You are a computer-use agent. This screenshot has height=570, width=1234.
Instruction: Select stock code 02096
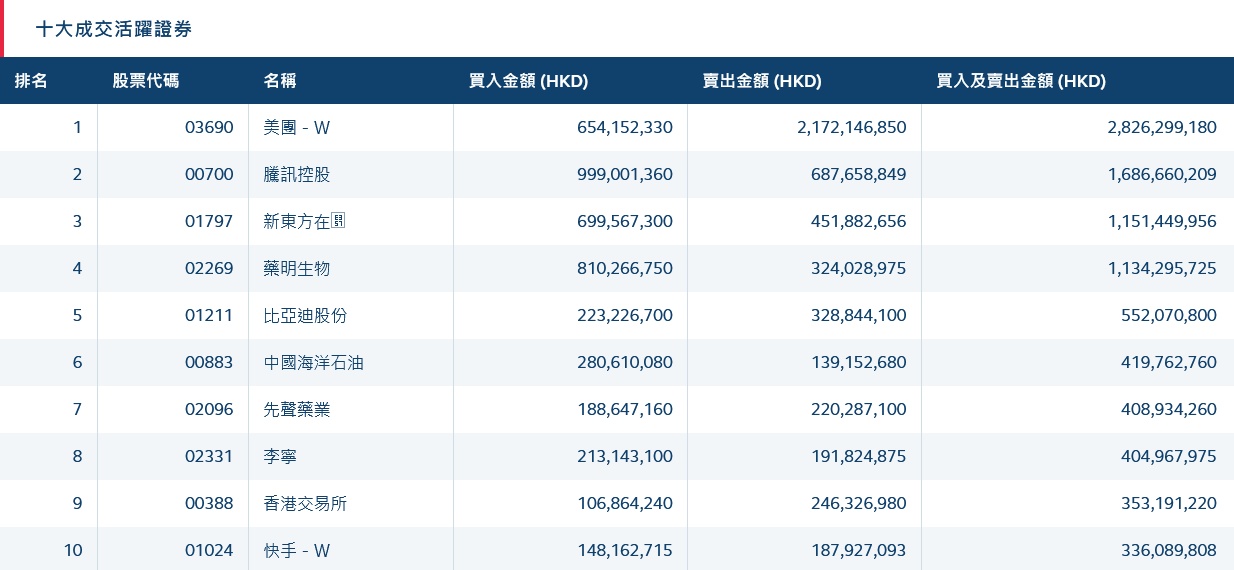pos(209,409)
